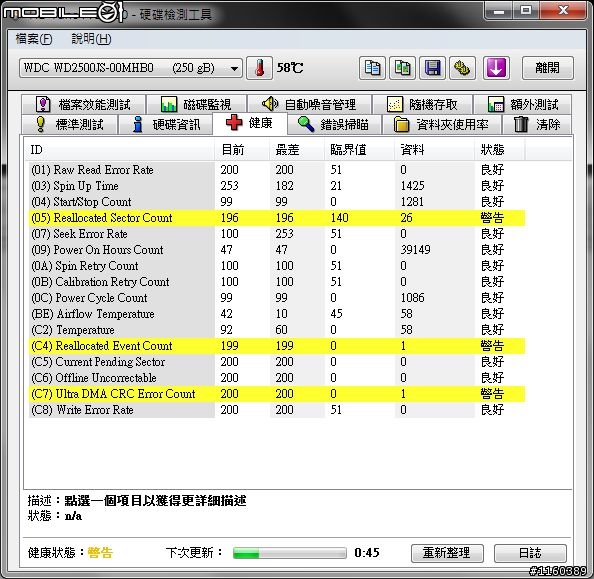Image resolution: width=594 pixels, height=579 pixels.
Task: Click the data value 1086 for Power Cycle Count
Action: tap(413, 298)
